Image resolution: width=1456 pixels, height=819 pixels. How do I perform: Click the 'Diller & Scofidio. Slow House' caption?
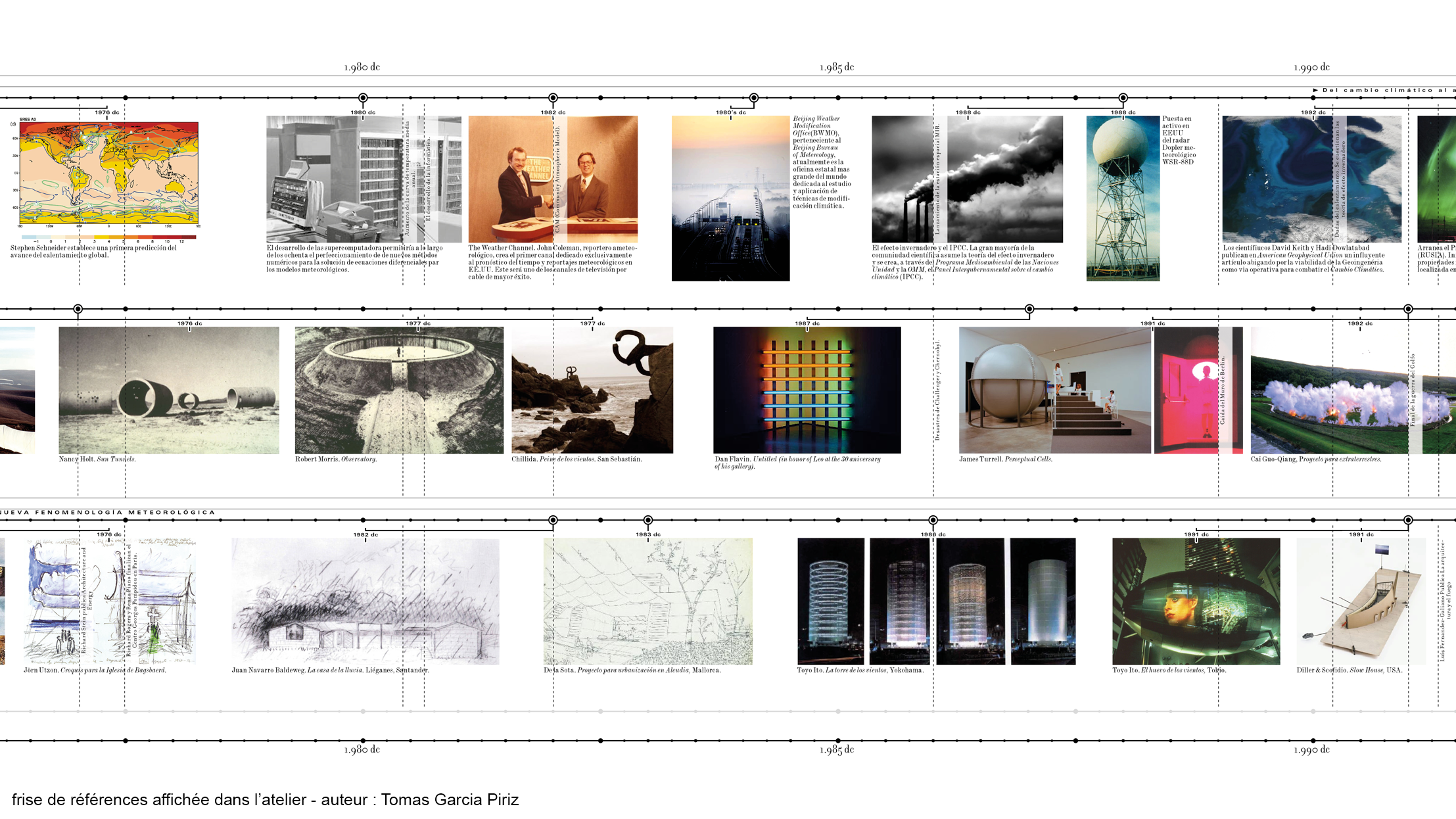click(1350, 670)
